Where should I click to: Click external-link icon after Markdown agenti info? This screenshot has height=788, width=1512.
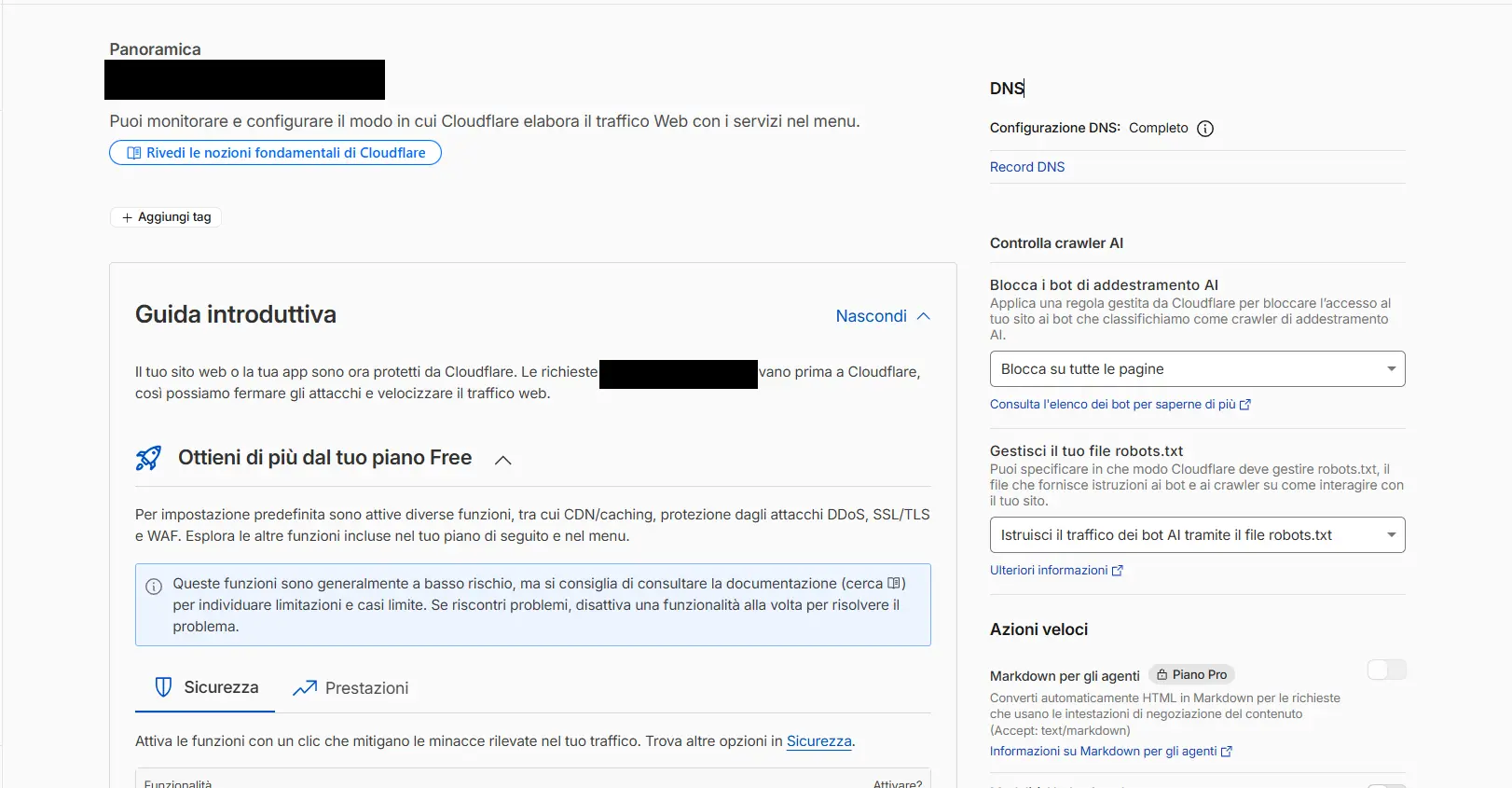pos(1227,752)
